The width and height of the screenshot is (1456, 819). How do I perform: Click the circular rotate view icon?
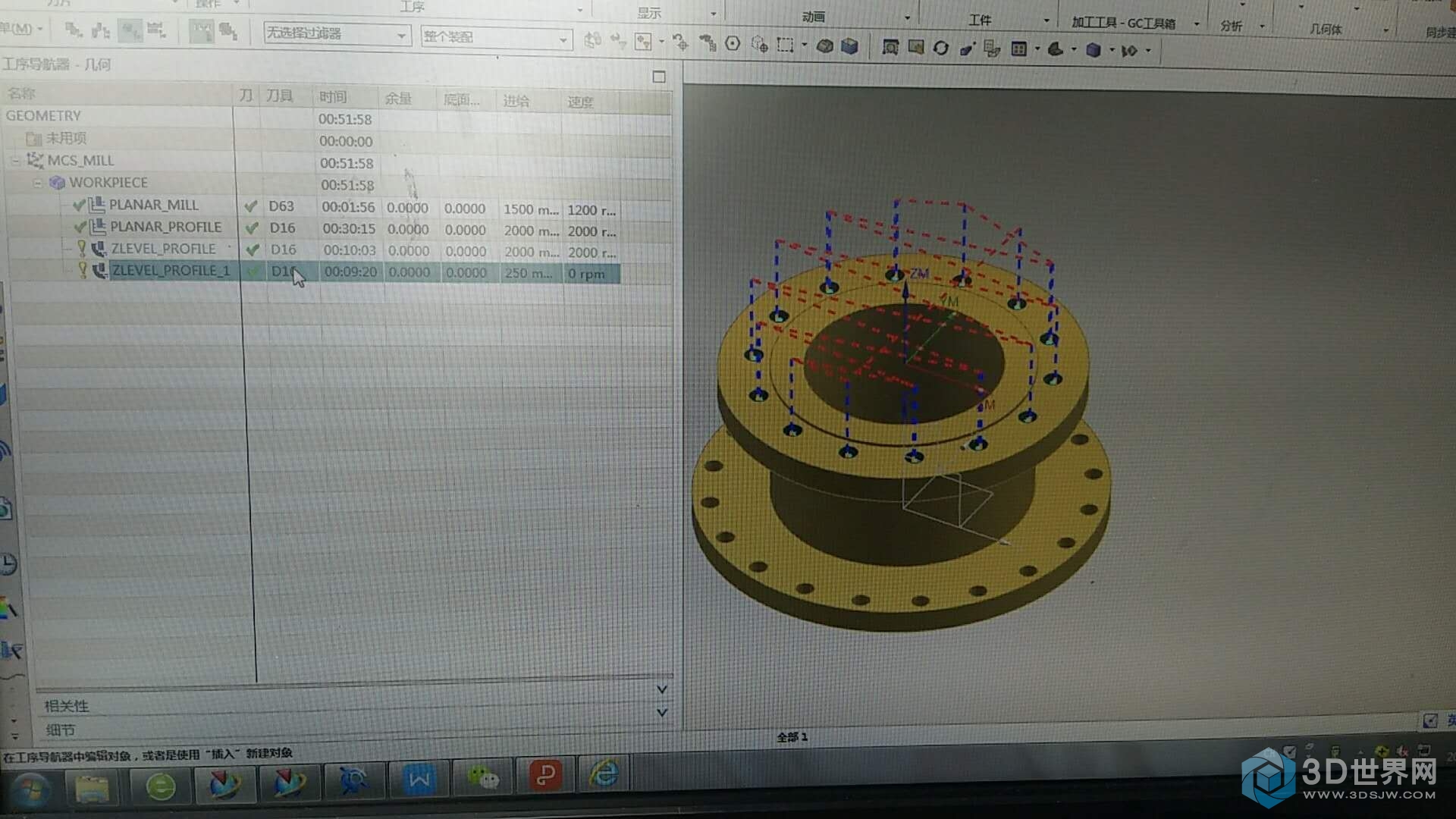click(941, 48)
